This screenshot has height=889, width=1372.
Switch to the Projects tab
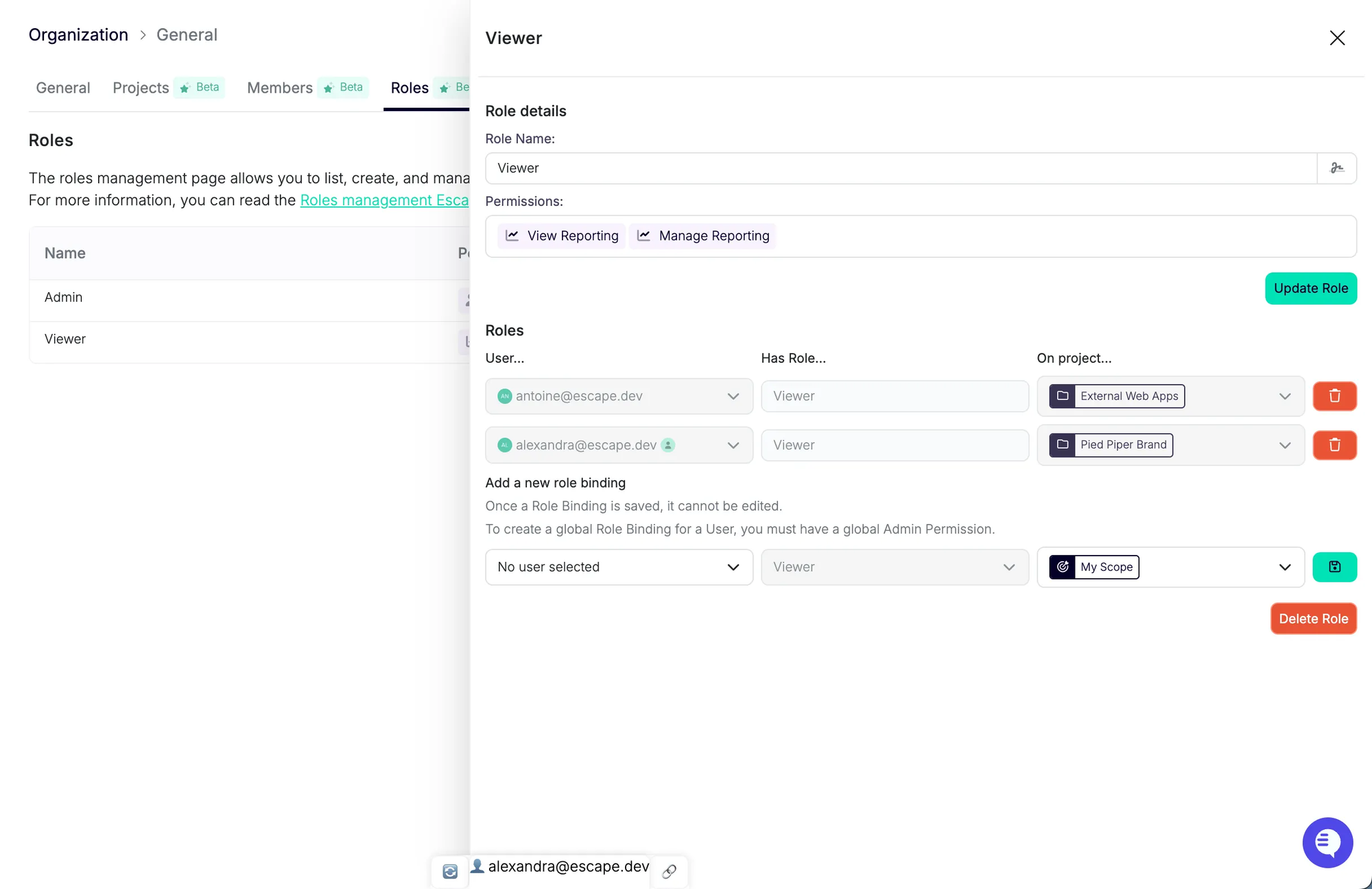pos(141,88)
